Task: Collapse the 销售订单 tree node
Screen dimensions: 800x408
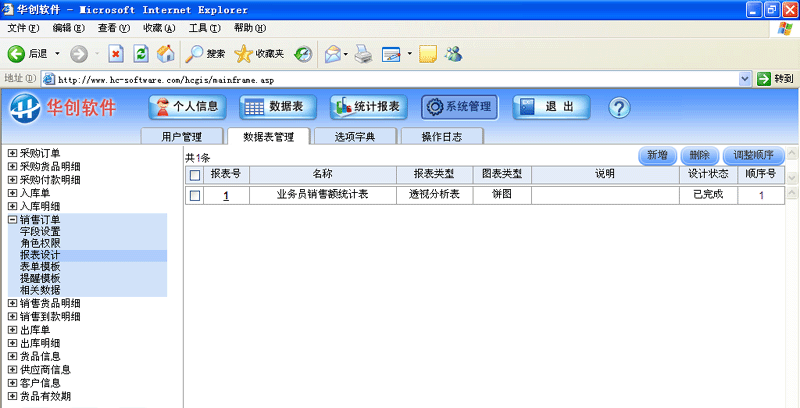Action: point(12,219)
